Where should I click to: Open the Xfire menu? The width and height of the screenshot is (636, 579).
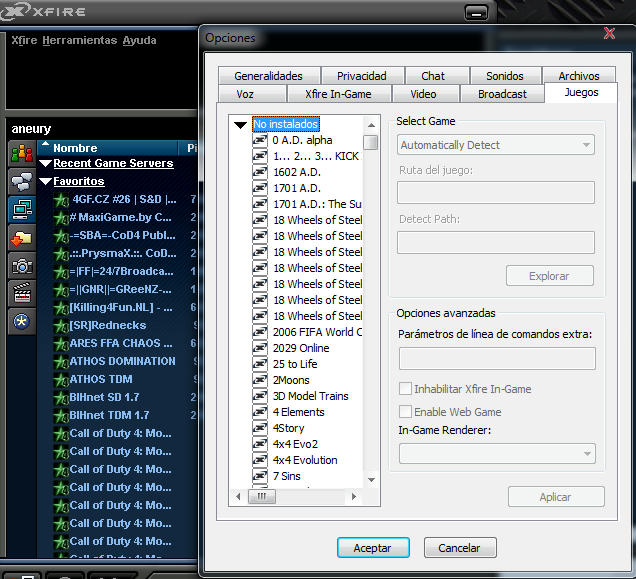click(x=24, y=40)
